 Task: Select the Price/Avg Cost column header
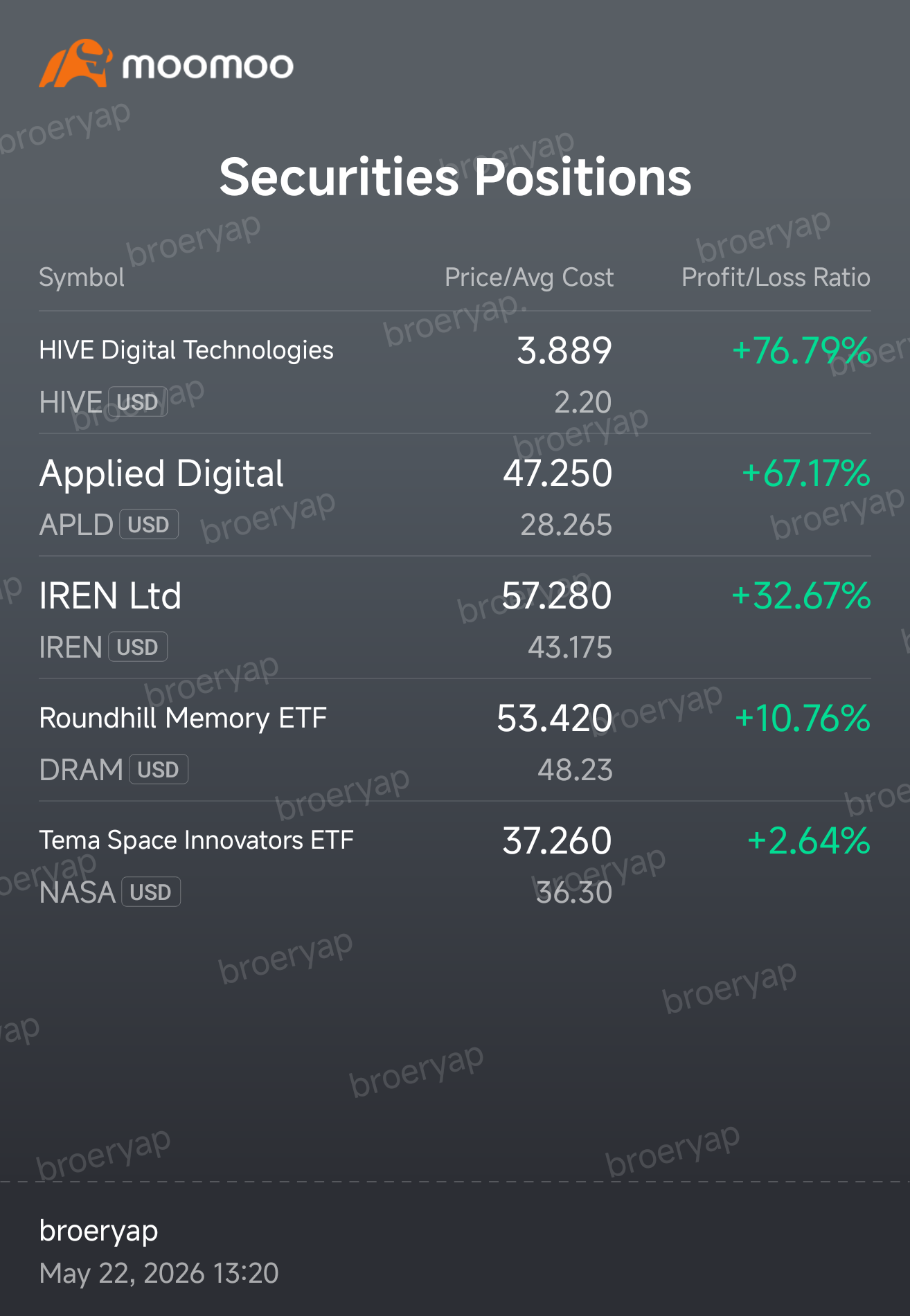click(x=529, y=278)
